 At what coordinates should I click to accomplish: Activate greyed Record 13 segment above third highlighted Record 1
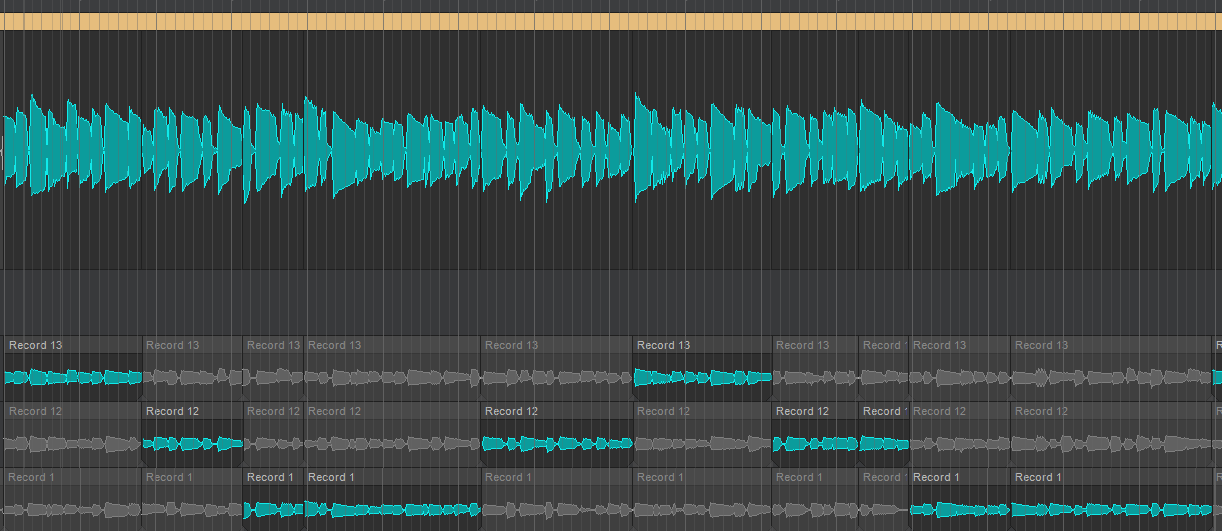960,368
